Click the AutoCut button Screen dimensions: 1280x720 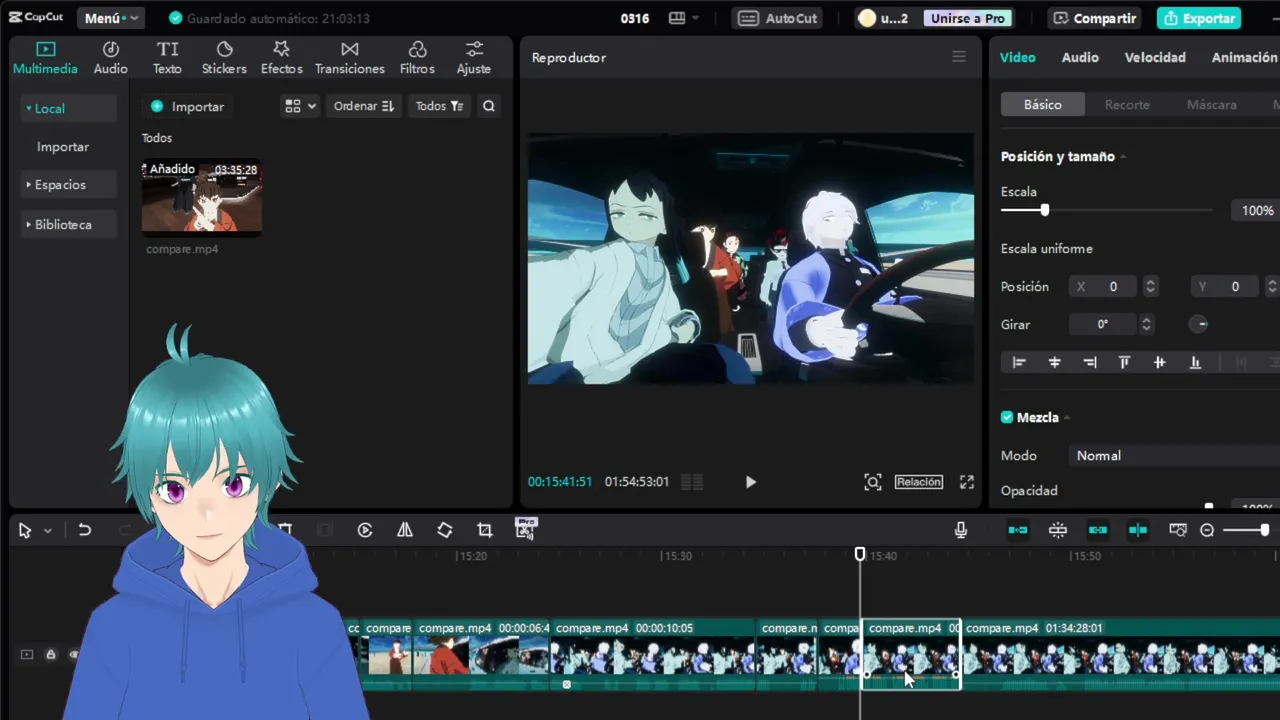tap(779, 18)
